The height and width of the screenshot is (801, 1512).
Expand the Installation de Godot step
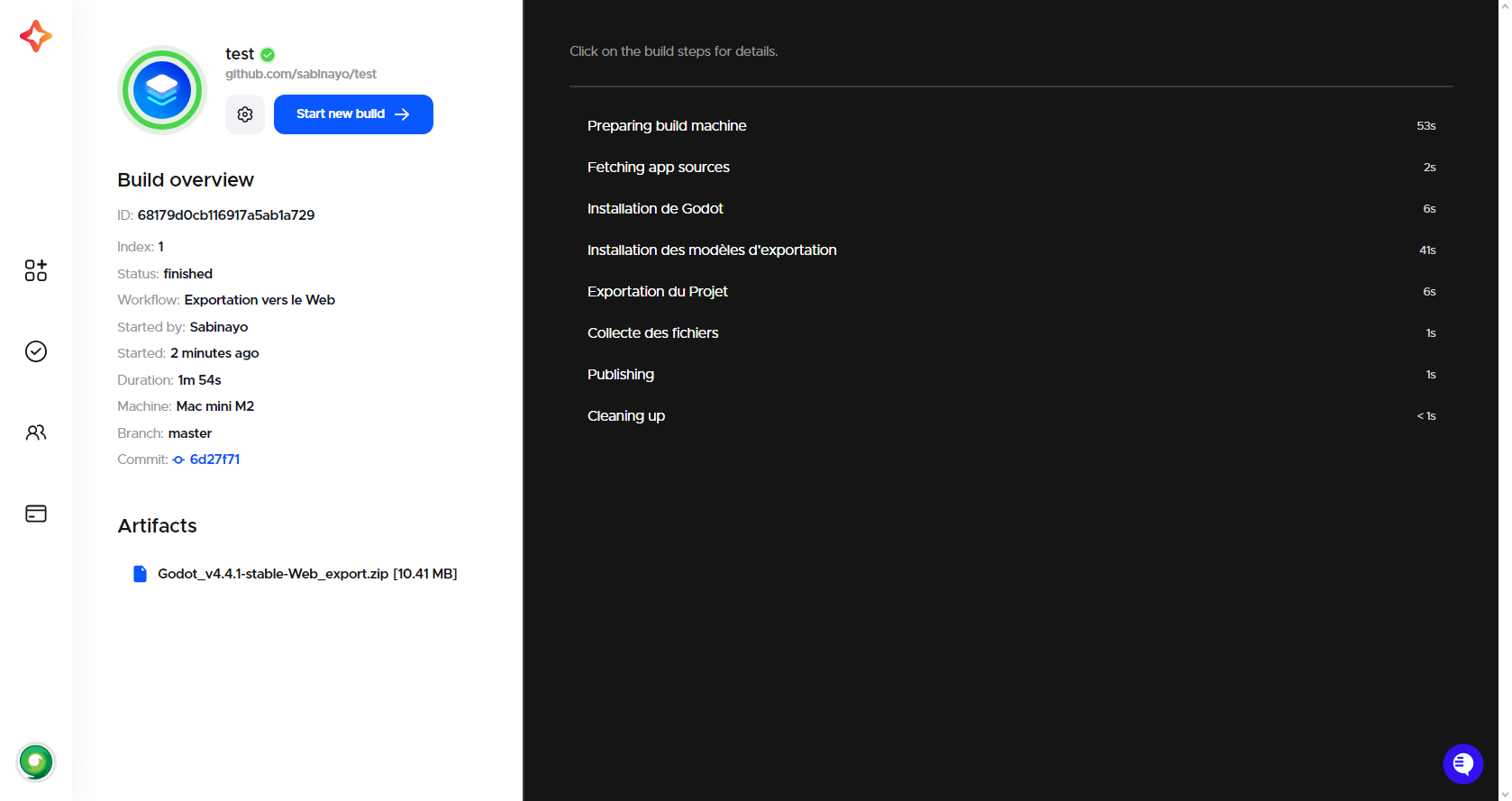coord(1011,209)
